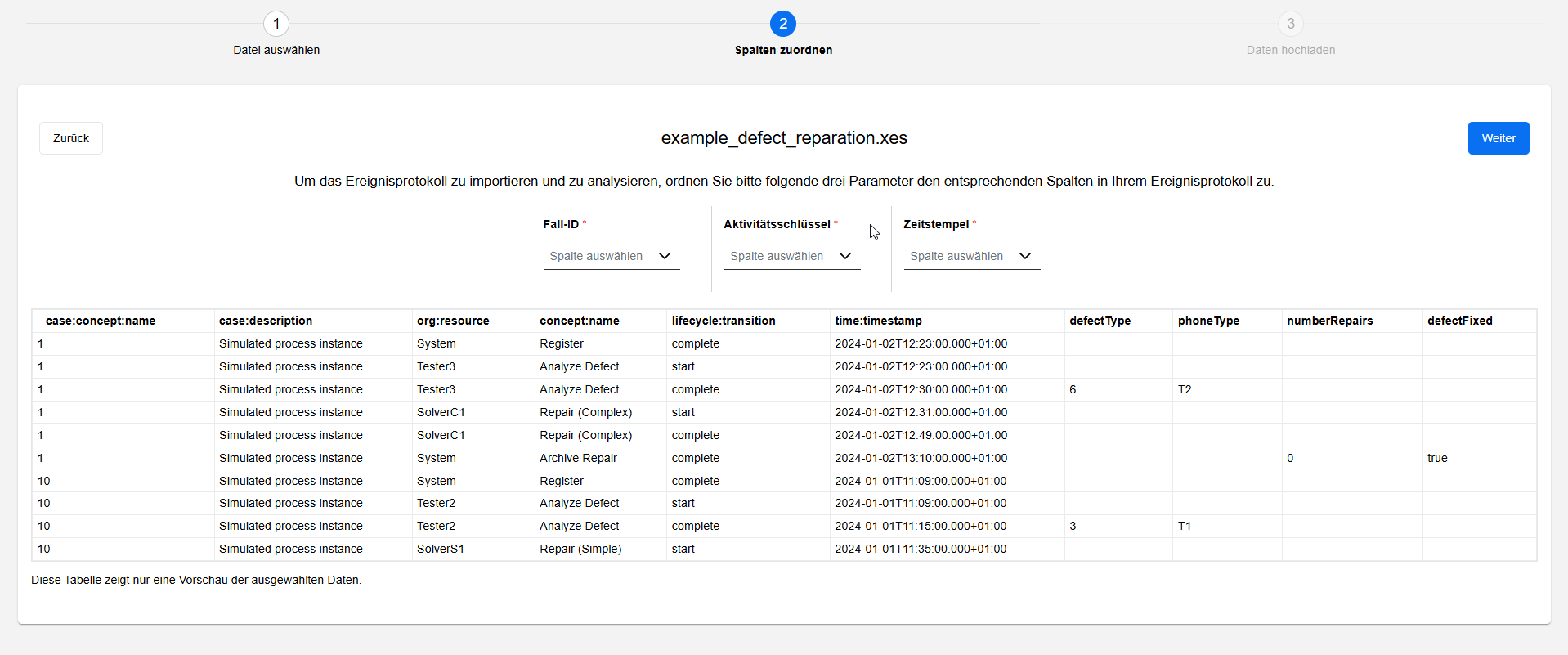
Task: Click the concept:name column header
Action: [580, 321]
